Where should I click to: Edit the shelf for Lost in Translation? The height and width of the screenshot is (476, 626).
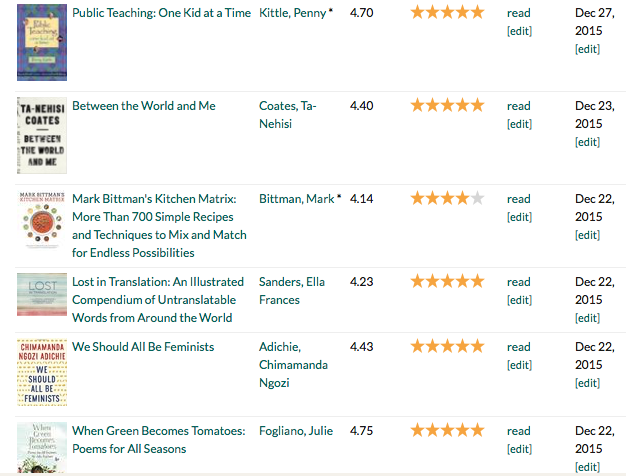(x=519, y=300)
